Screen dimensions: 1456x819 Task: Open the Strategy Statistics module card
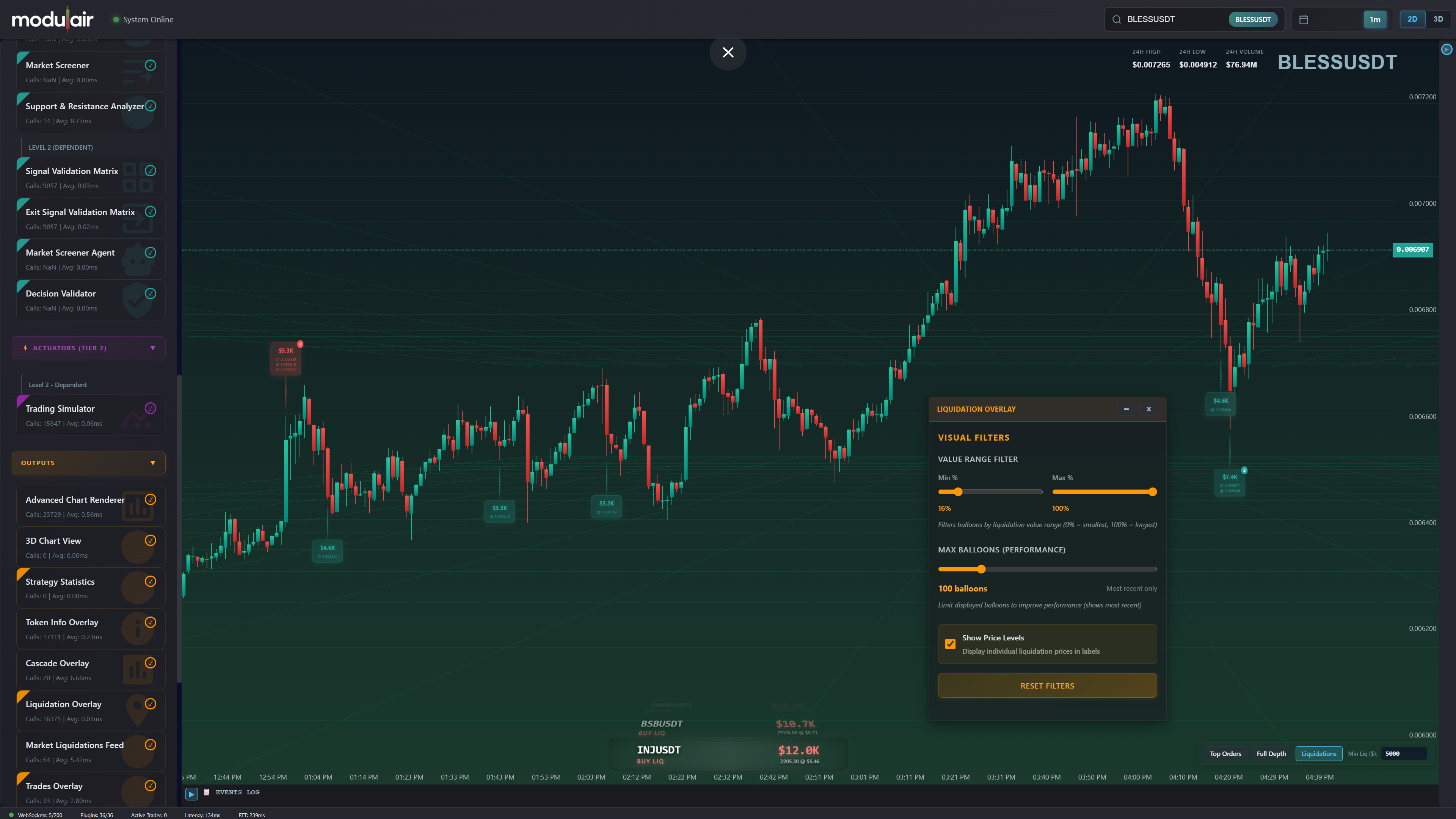point(91,588)
